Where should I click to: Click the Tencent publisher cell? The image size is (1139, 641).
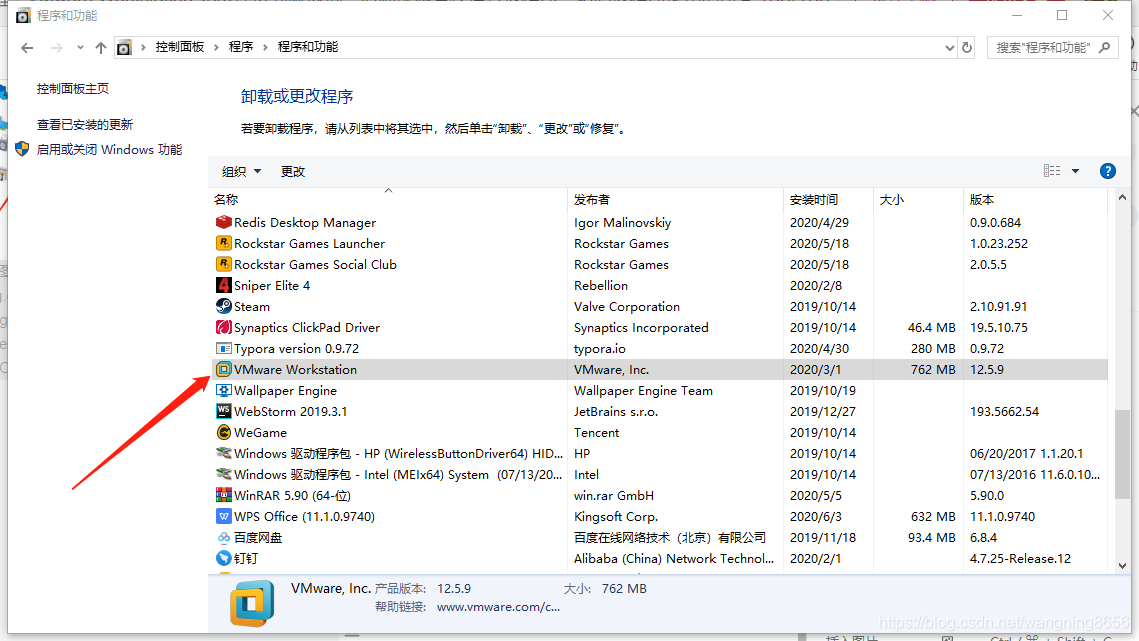click(596, 432)
